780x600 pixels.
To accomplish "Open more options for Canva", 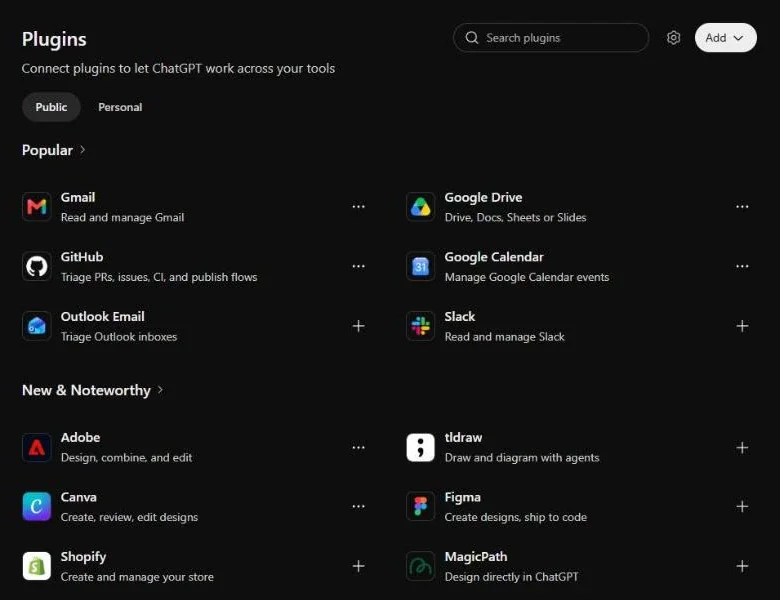I will 359,506.
